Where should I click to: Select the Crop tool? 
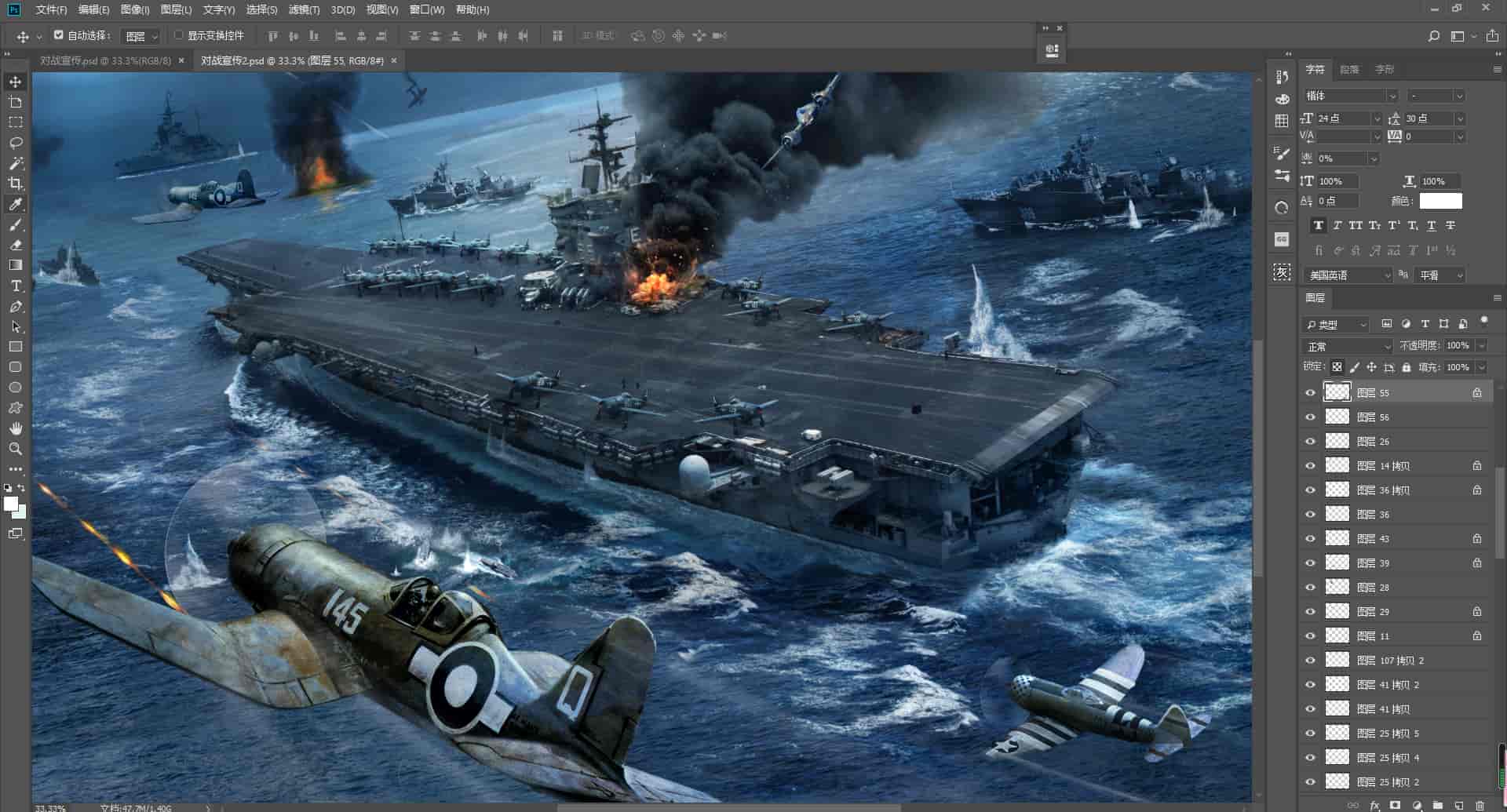[x=16, y=184]
